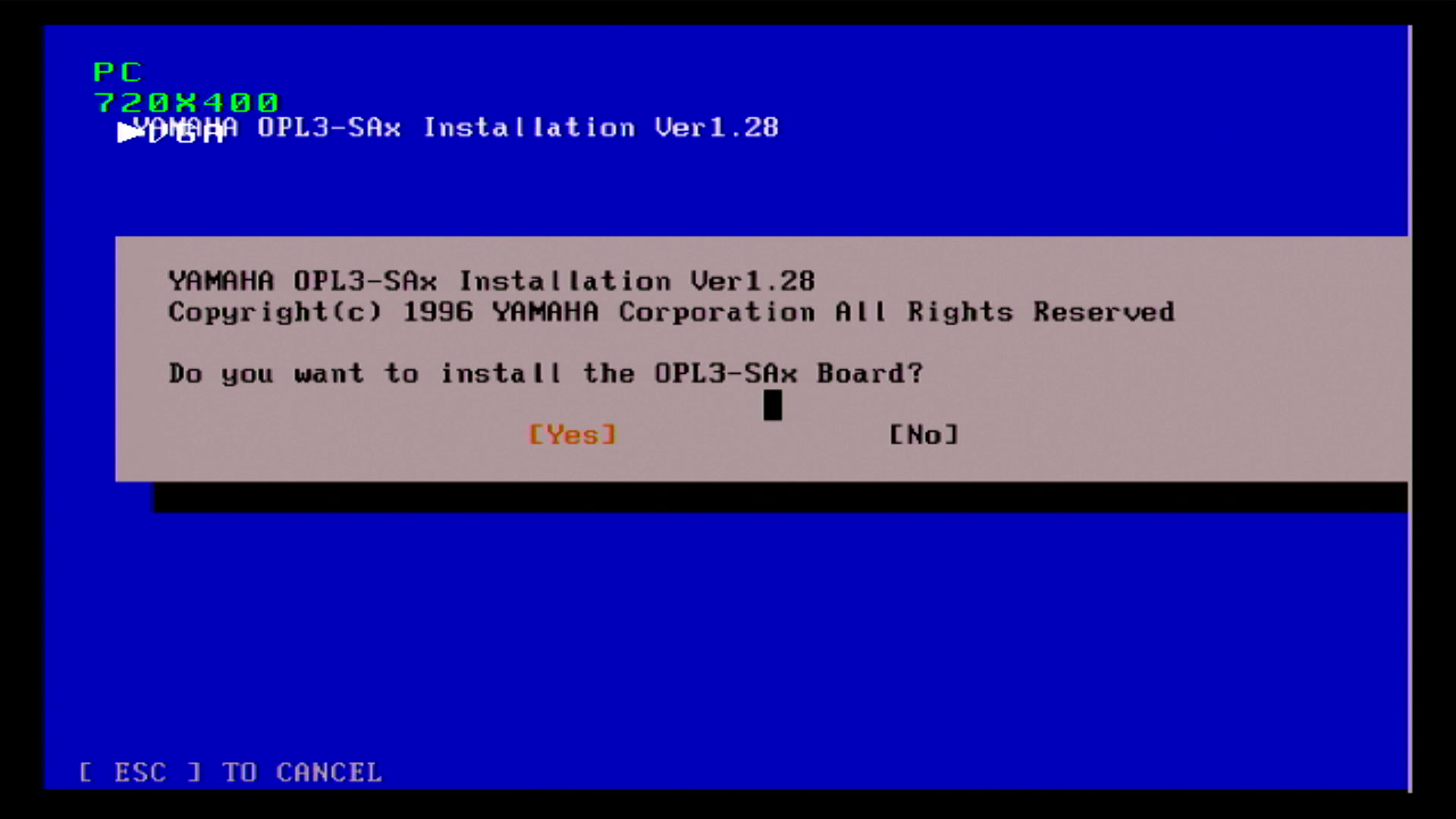Image resolution: width=1456 pixels, height=819 pixels.
Task: Click the VGA input overlay label
Action: pos(187,133)
